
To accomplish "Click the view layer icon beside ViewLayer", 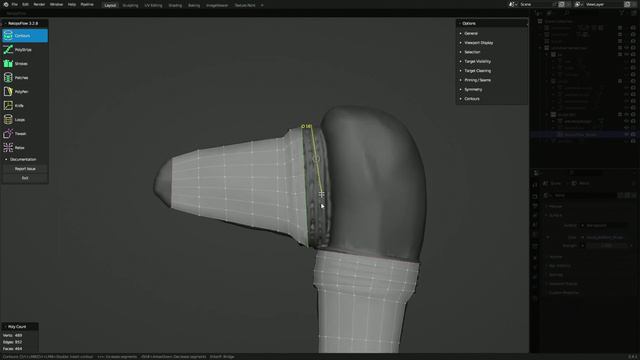I will pos(578,4).
